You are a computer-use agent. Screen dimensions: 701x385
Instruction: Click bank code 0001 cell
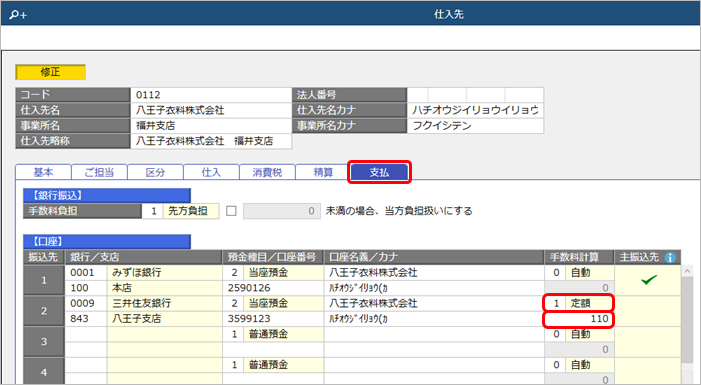pyautogui.click(x=86, y=273)
